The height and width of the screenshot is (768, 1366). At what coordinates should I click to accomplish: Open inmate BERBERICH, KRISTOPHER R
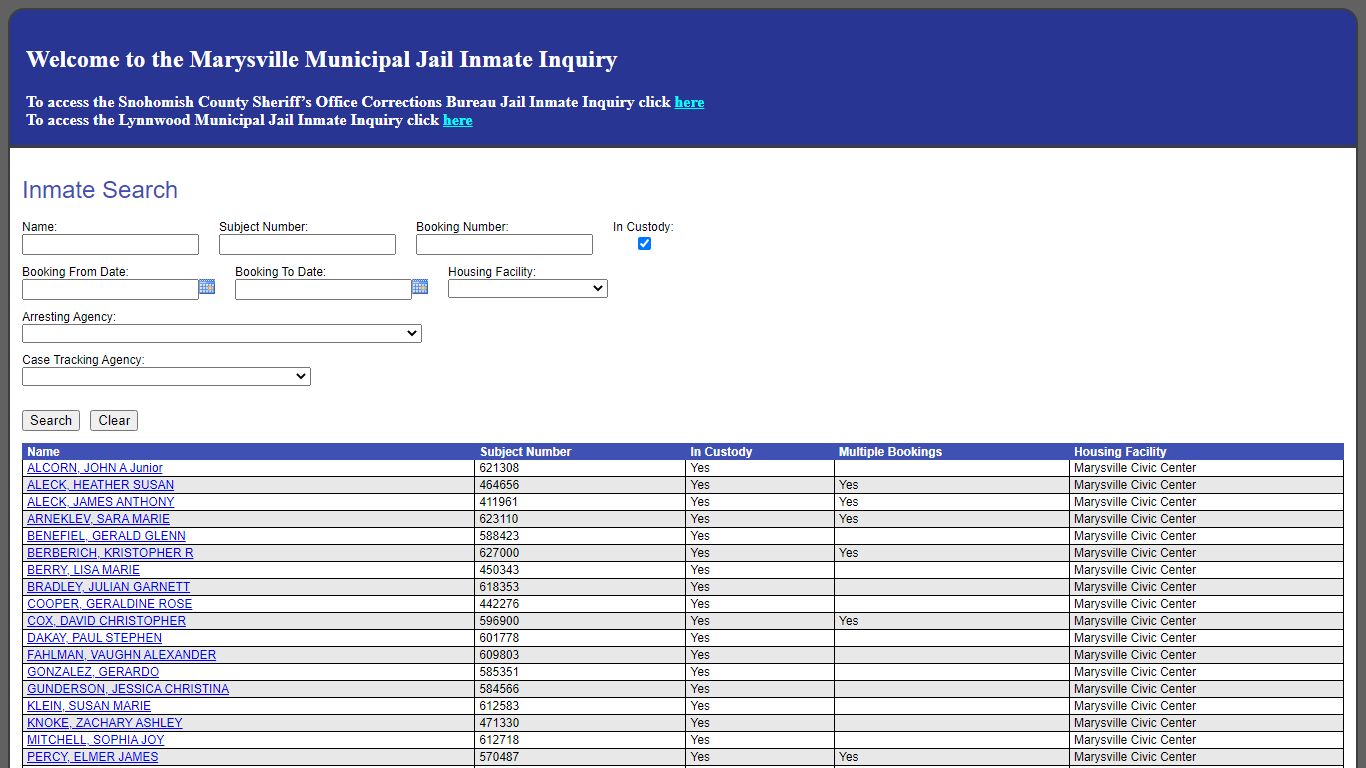coord(110,553)
